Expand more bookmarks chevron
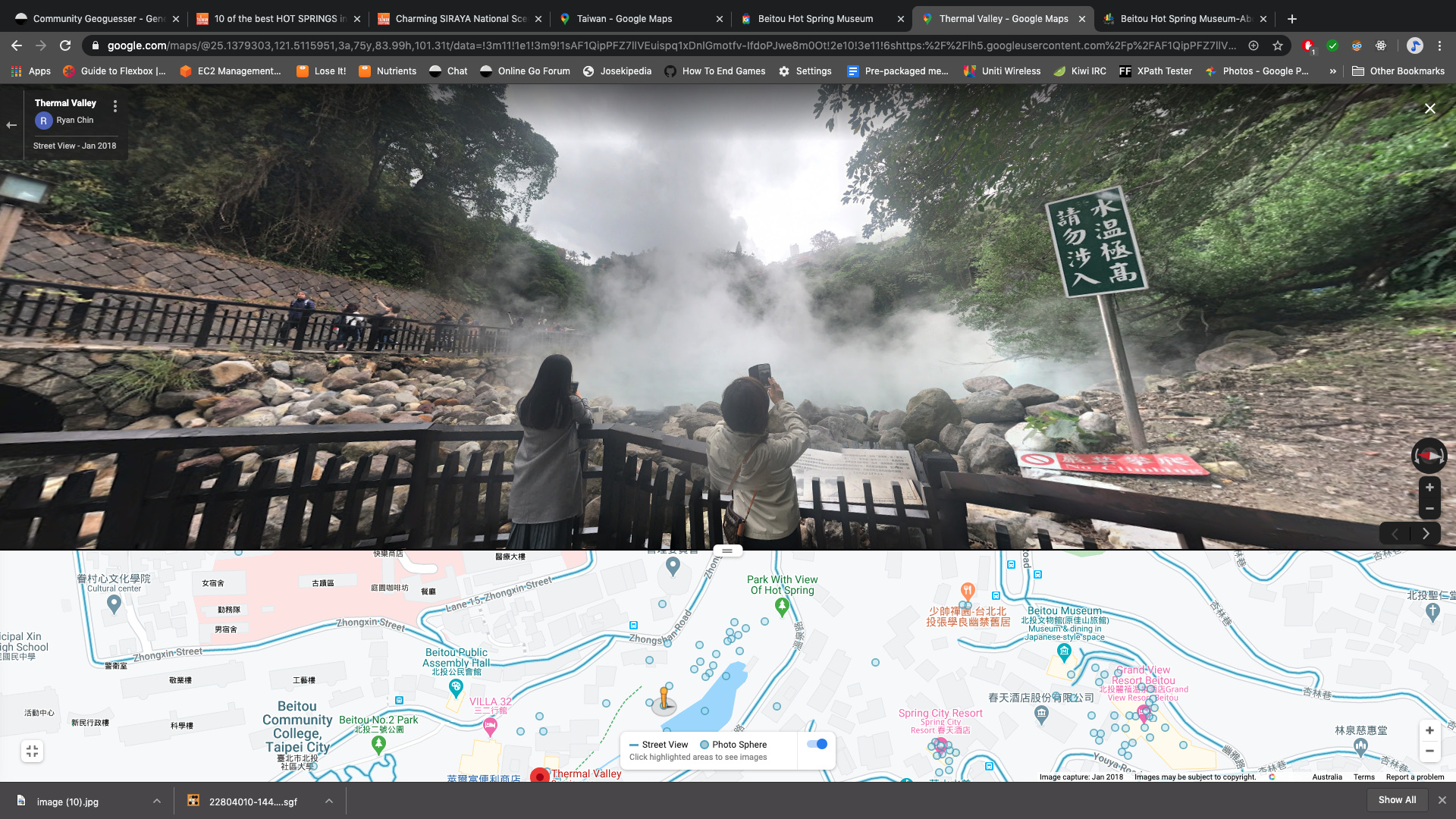The image size is (1456, 819). (1332, 71)
